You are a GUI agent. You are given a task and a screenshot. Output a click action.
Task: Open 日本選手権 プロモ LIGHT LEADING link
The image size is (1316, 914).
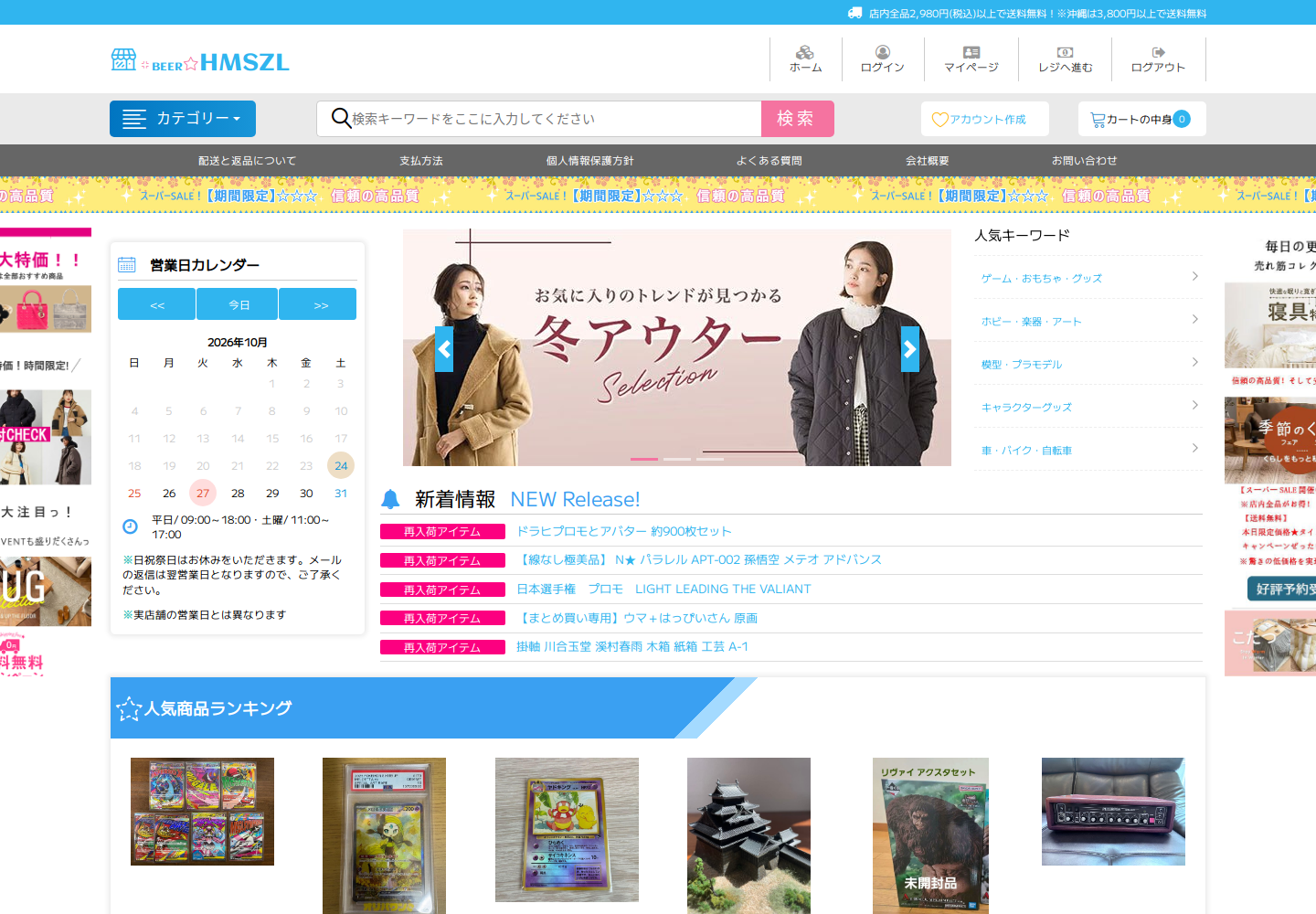pos(664,589)
